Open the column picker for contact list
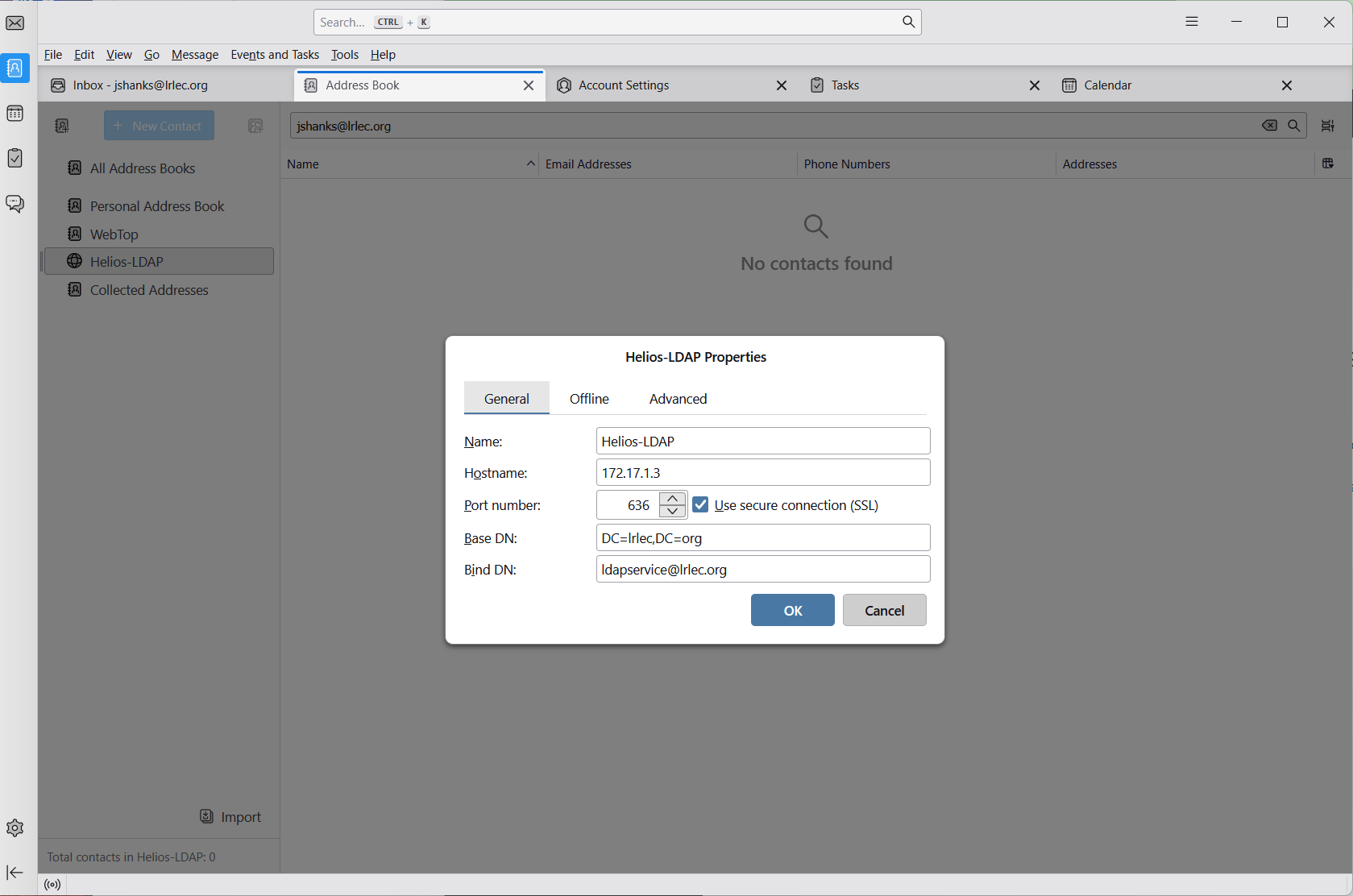 click(x=1328, y=164)
